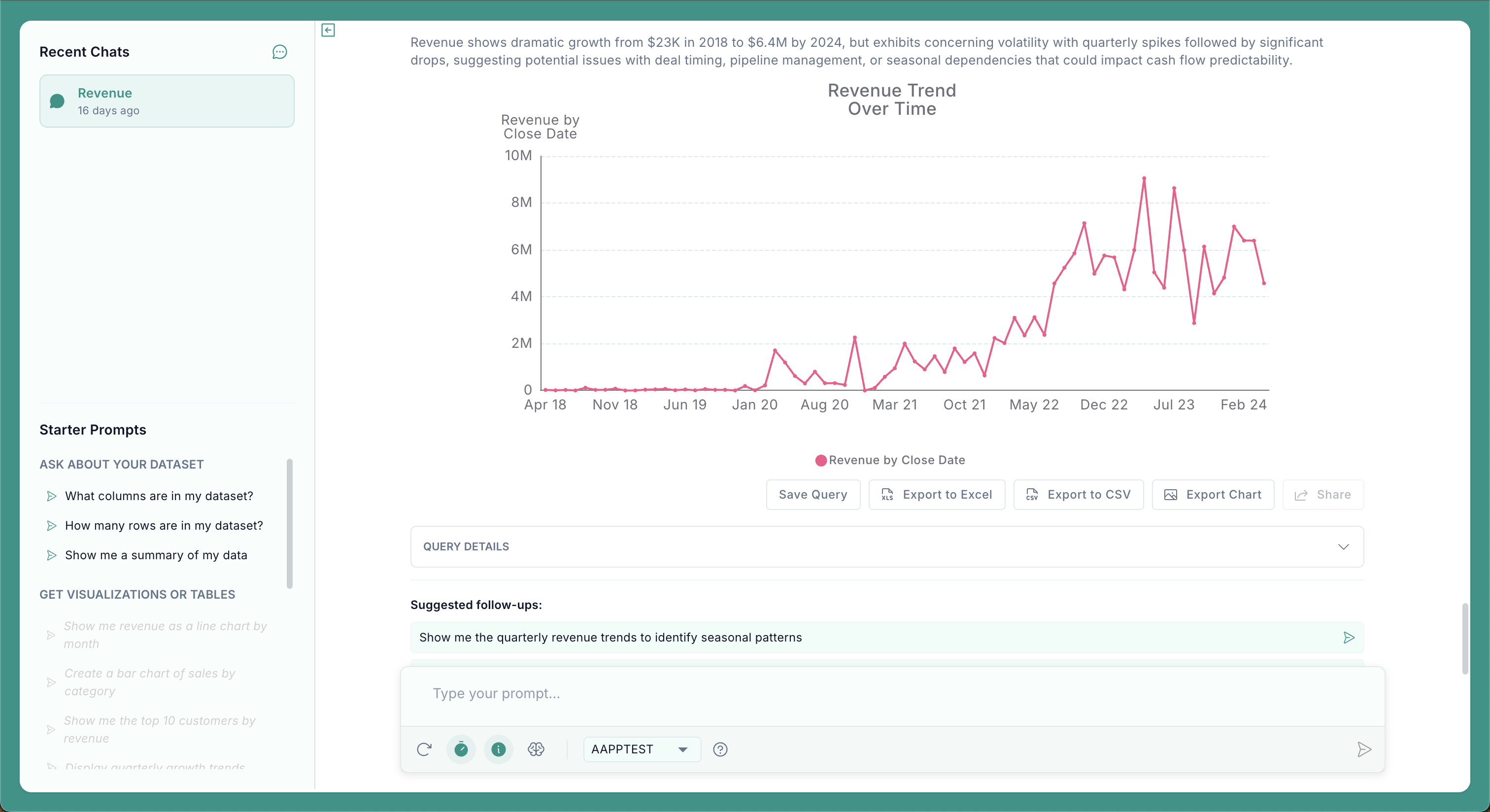Screen dimensions: 1490x812
Task: Collapse the sidebar with the arrow icon
Action: coord(328,30)
